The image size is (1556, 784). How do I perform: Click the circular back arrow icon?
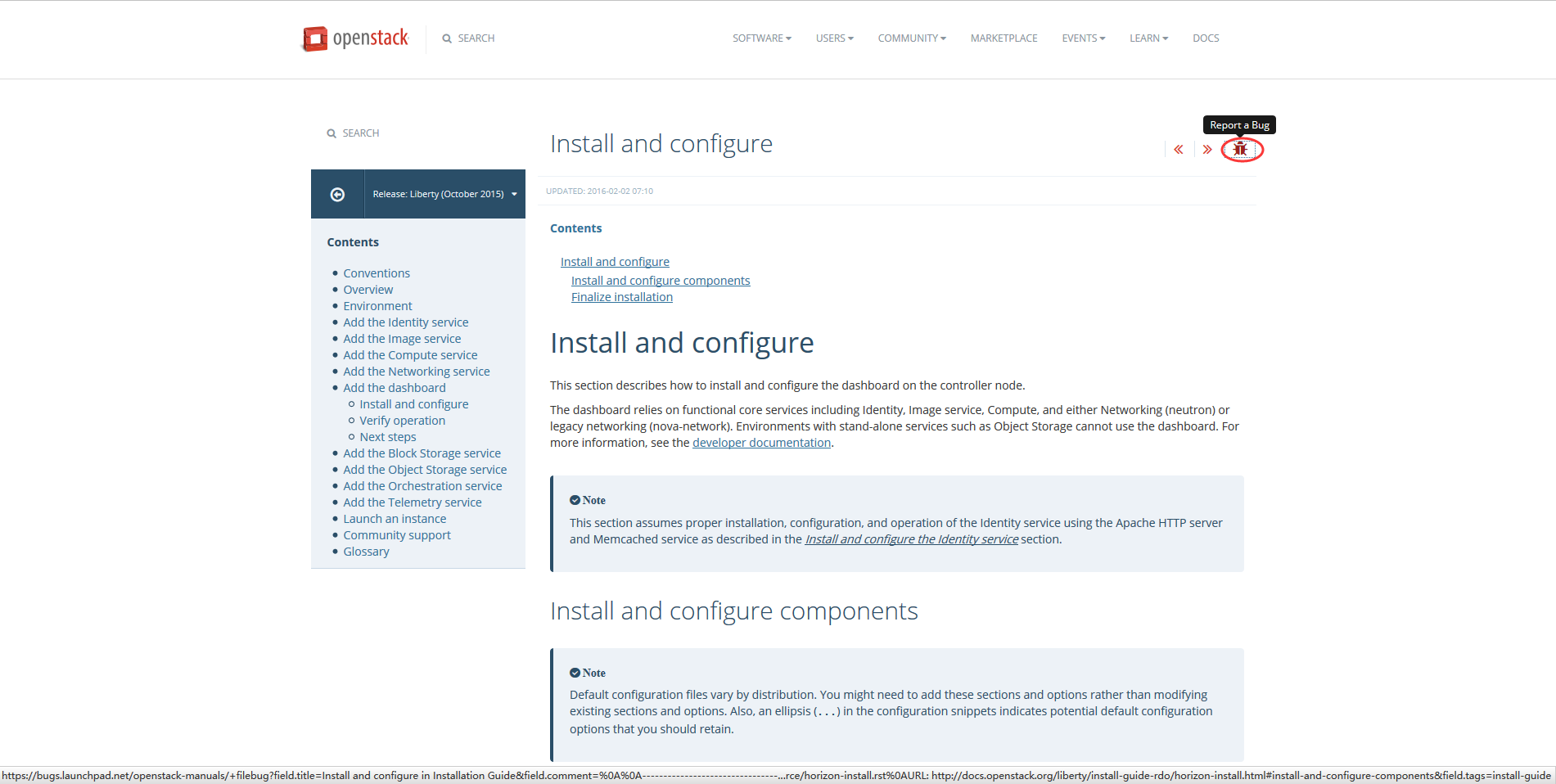pyautogui.click(x=337, y=194)
